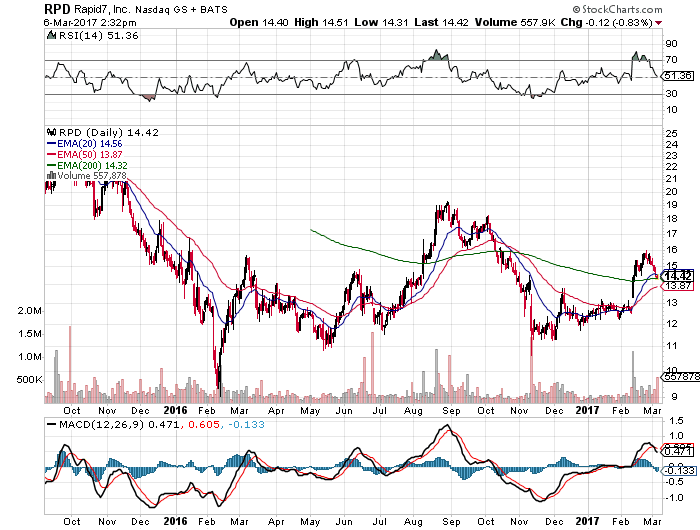Click Sep on the price panel date axis
The height and width of the screenshot is (530, 700).
tap(451, 411)
